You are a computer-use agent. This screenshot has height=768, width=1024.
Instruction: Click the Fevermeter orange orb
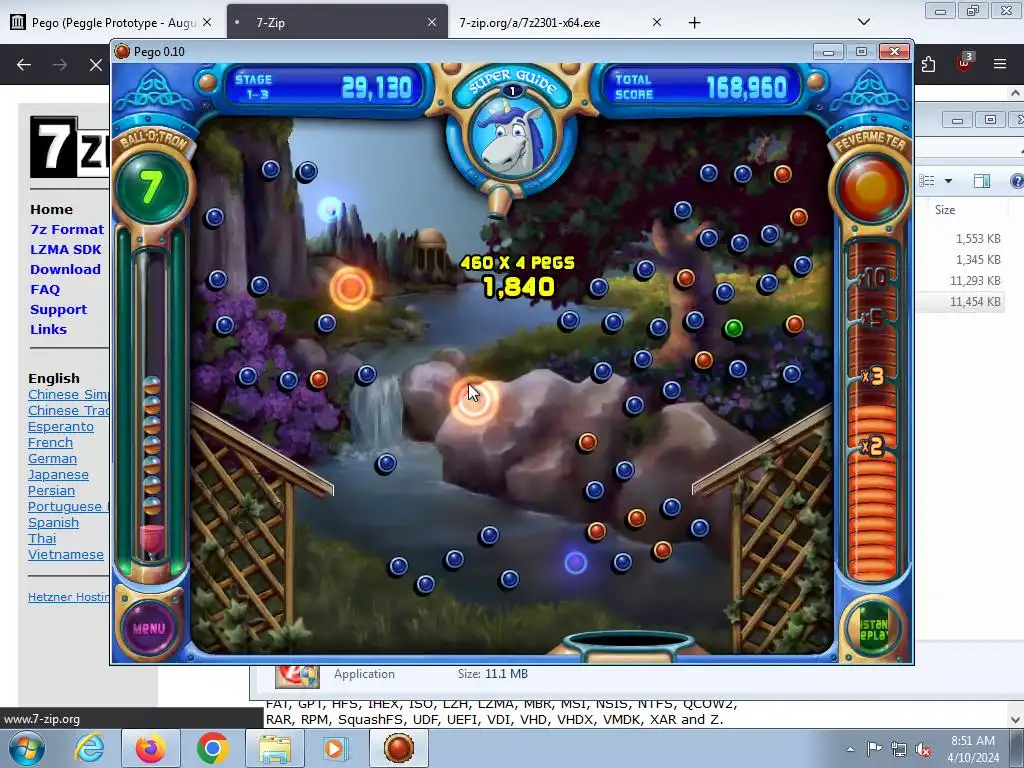[x=871, y=187]
